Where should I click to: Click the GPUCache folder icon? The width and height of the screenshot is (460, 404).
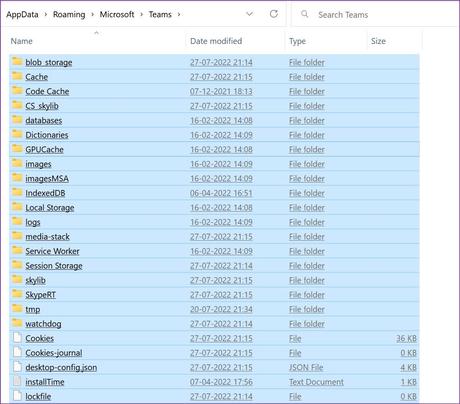pyautogui.click(x=17, y=149)
